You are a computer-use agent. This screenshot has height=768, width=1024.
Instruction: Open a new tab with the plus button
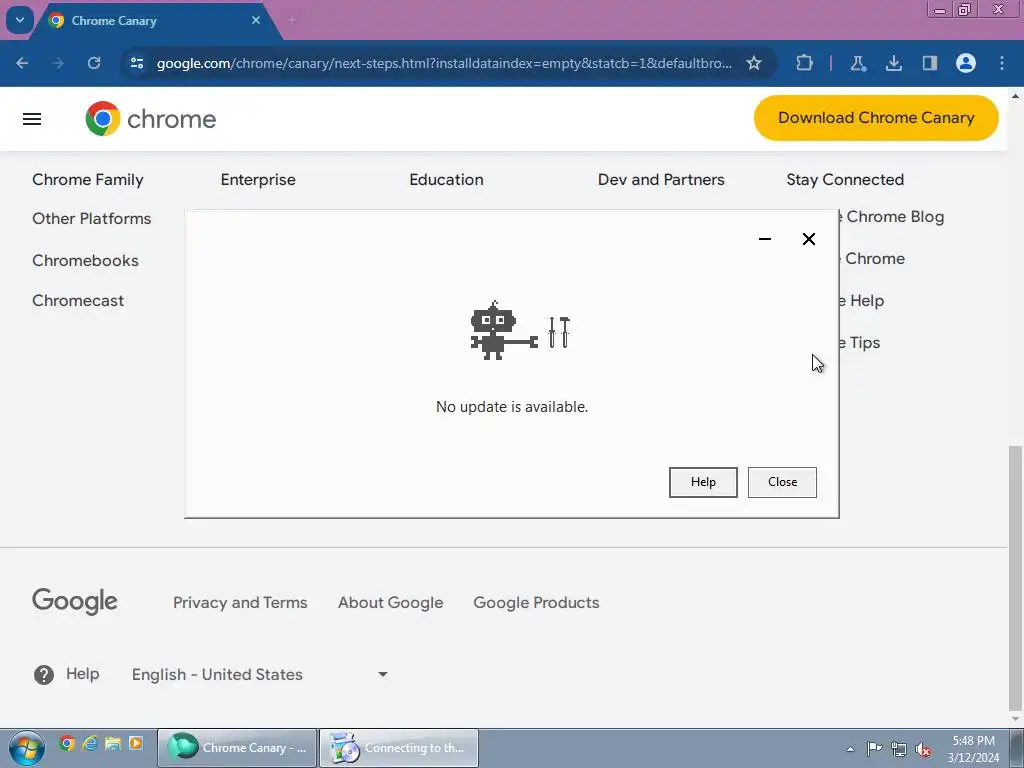pyautogui.click(x=291, y=20)
